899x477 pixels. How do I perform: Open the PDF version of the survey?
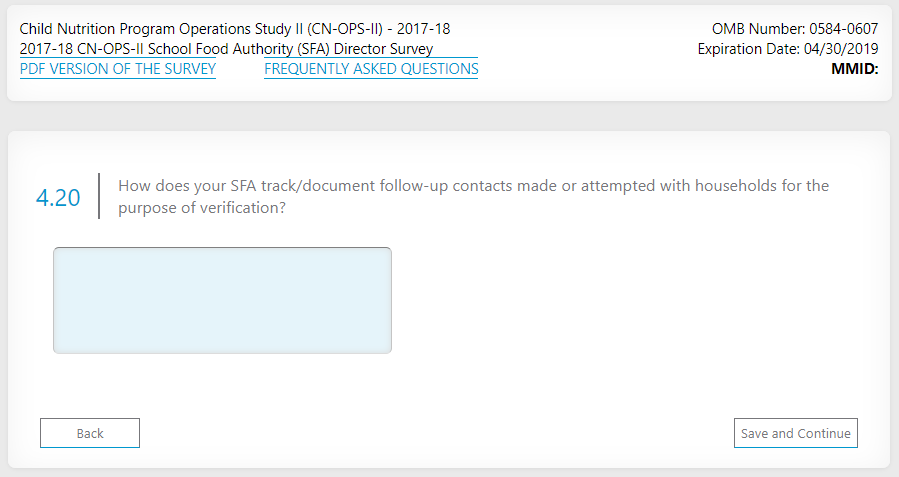(118, 69)
